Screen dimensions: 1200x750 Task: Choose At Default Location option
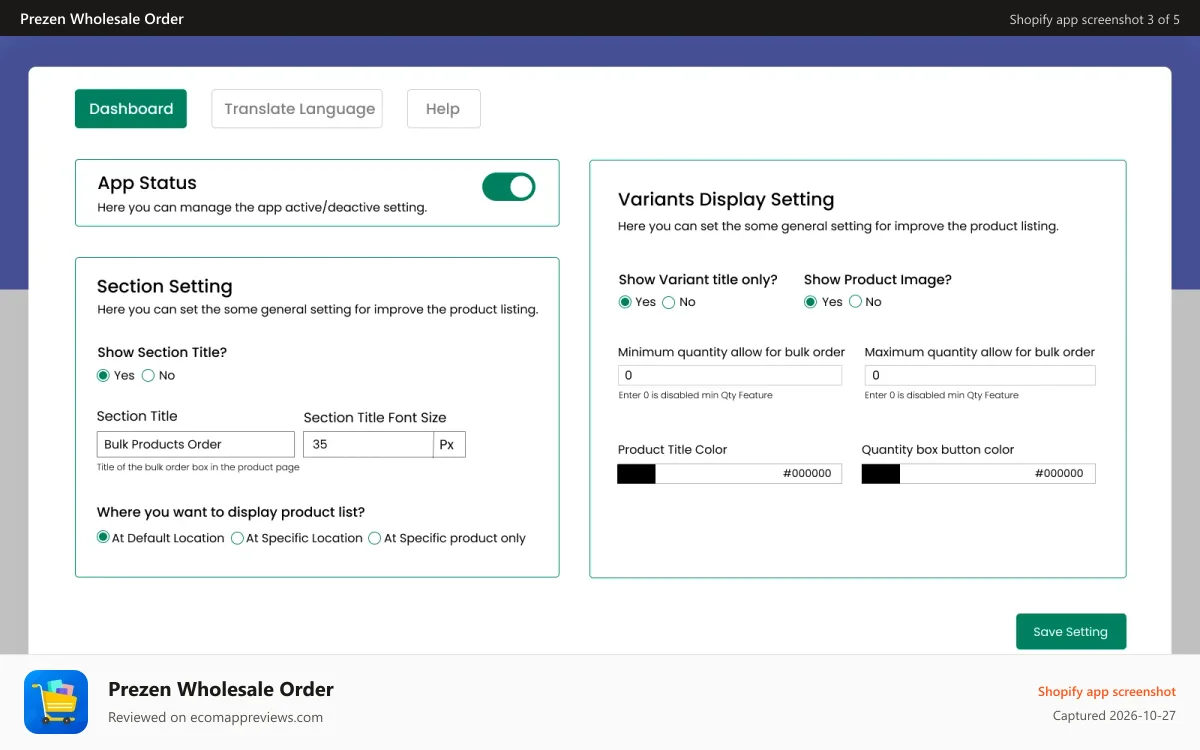[103, 538]
